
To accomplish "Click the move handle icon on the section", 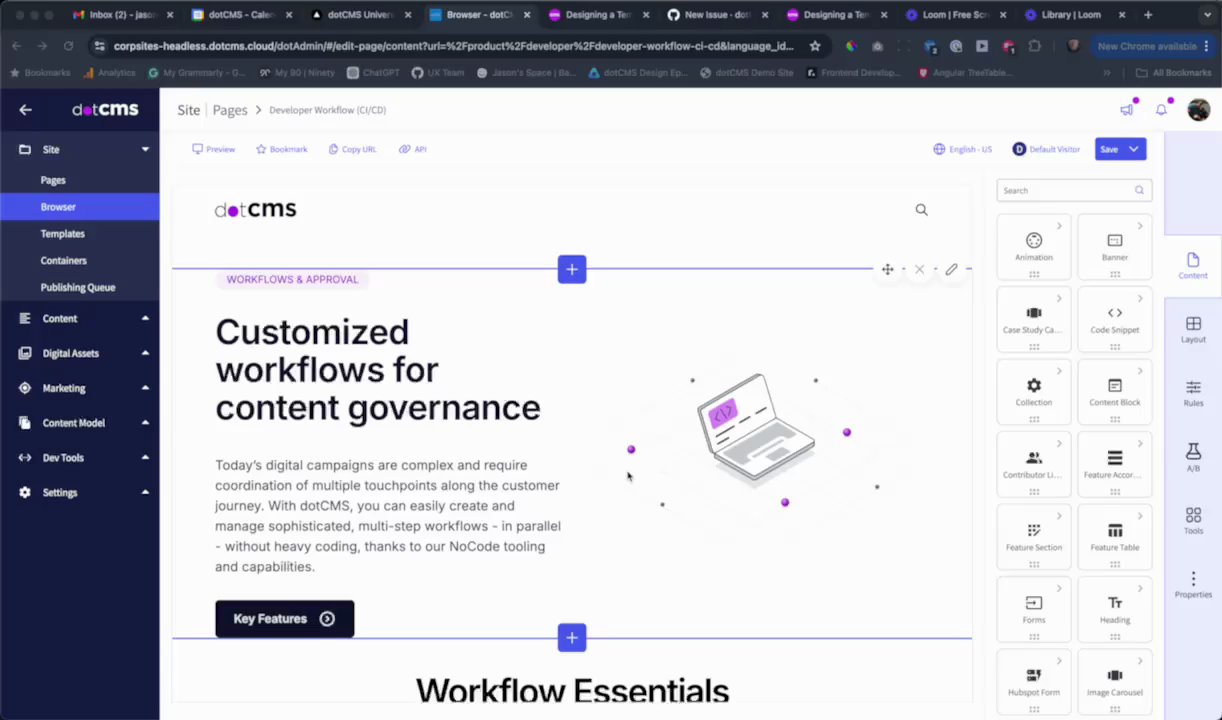I will 887,269.
